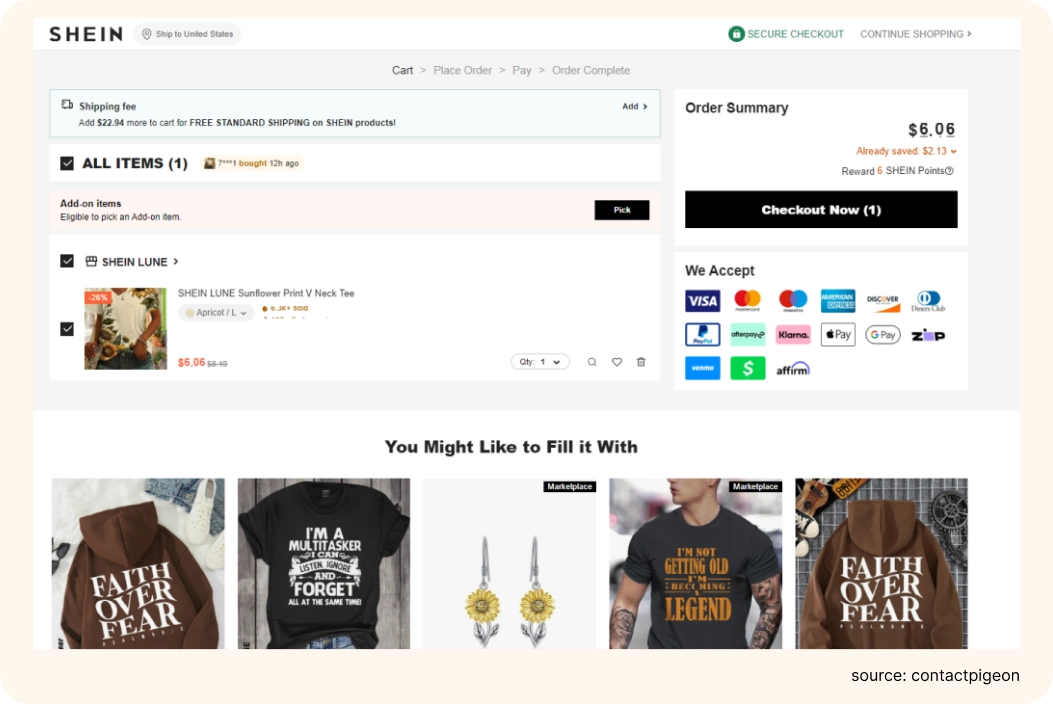Toggle the SHEIN LUNE store checkbox

coord(67,261)
